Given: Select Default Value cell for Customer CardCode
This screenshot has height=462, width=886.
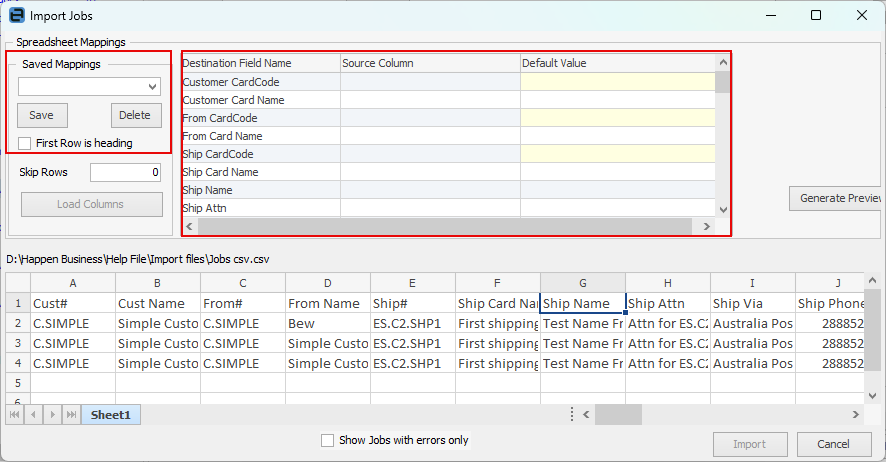Looking at the screenshot, I should click(618, 82).
